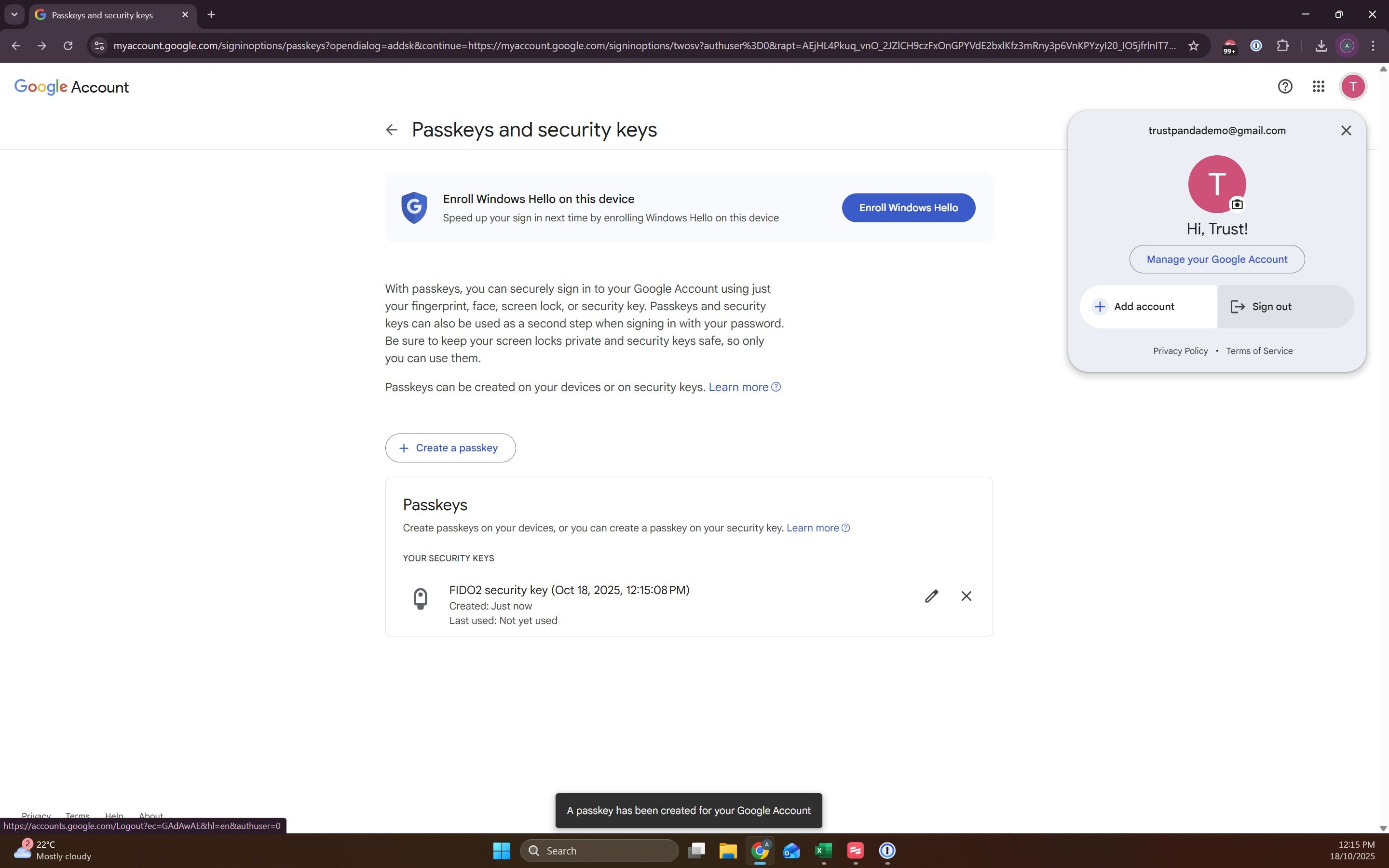Image resolution: width=1389 pixels, height=868 pixels.
Task: Close the account popup panel
Action: point(1346,130)
